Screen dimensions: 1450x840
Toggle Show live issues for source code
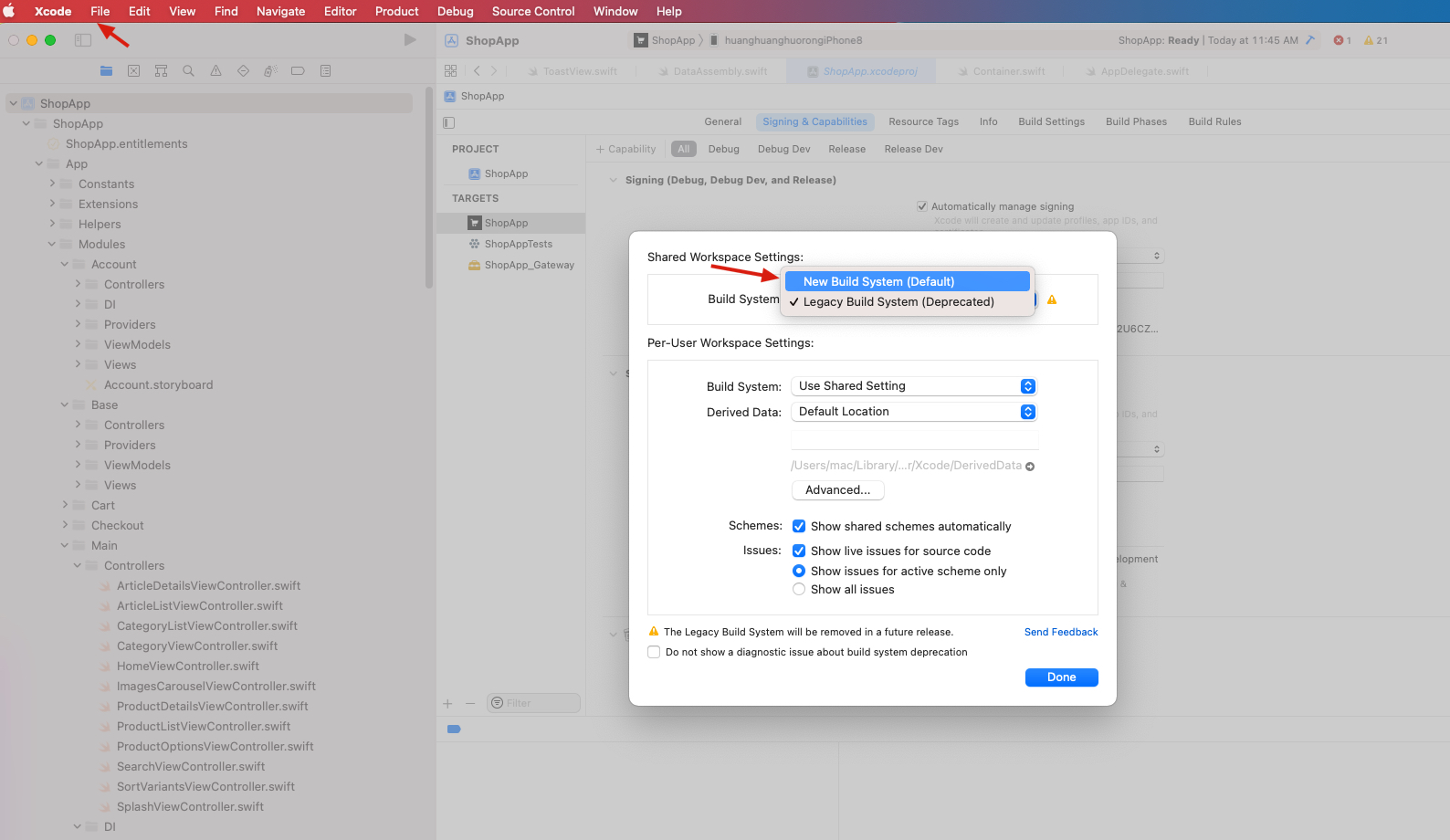pos(799,551)
